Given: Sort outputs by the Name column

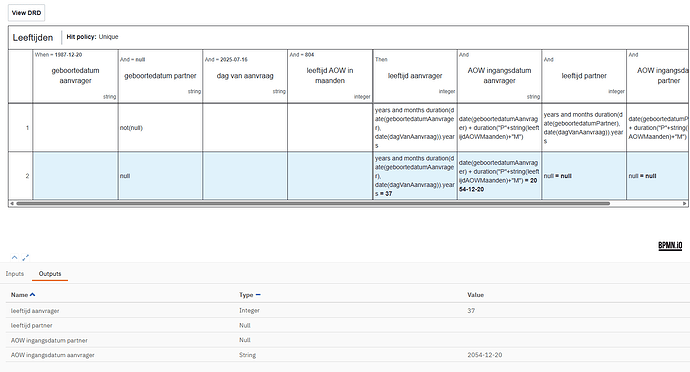Looking at the screenshot, I should (x=23, y=295).
